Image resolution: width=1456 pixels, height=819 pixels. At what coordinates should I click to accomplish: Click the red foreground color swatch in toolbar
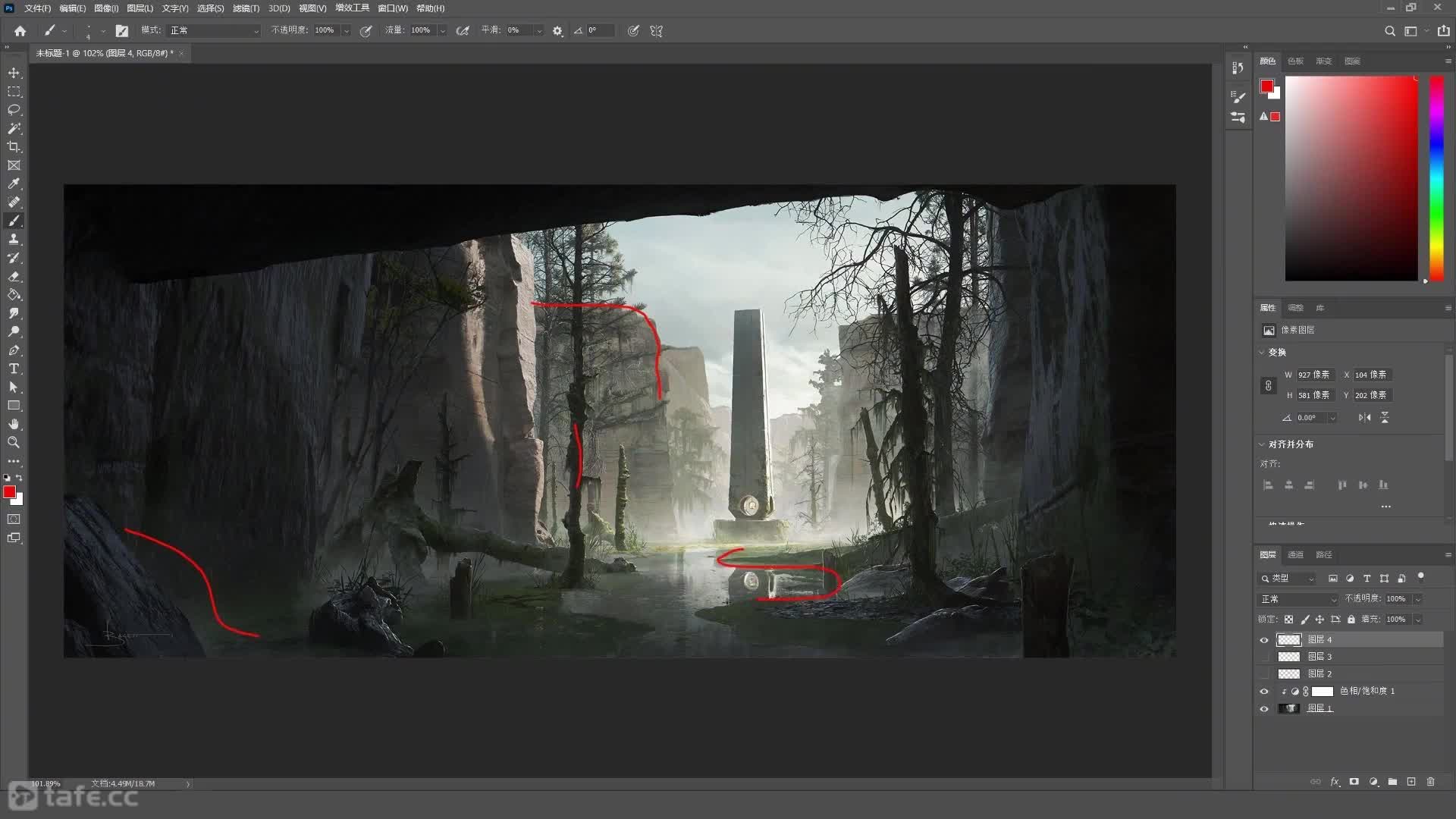(9, 493)
